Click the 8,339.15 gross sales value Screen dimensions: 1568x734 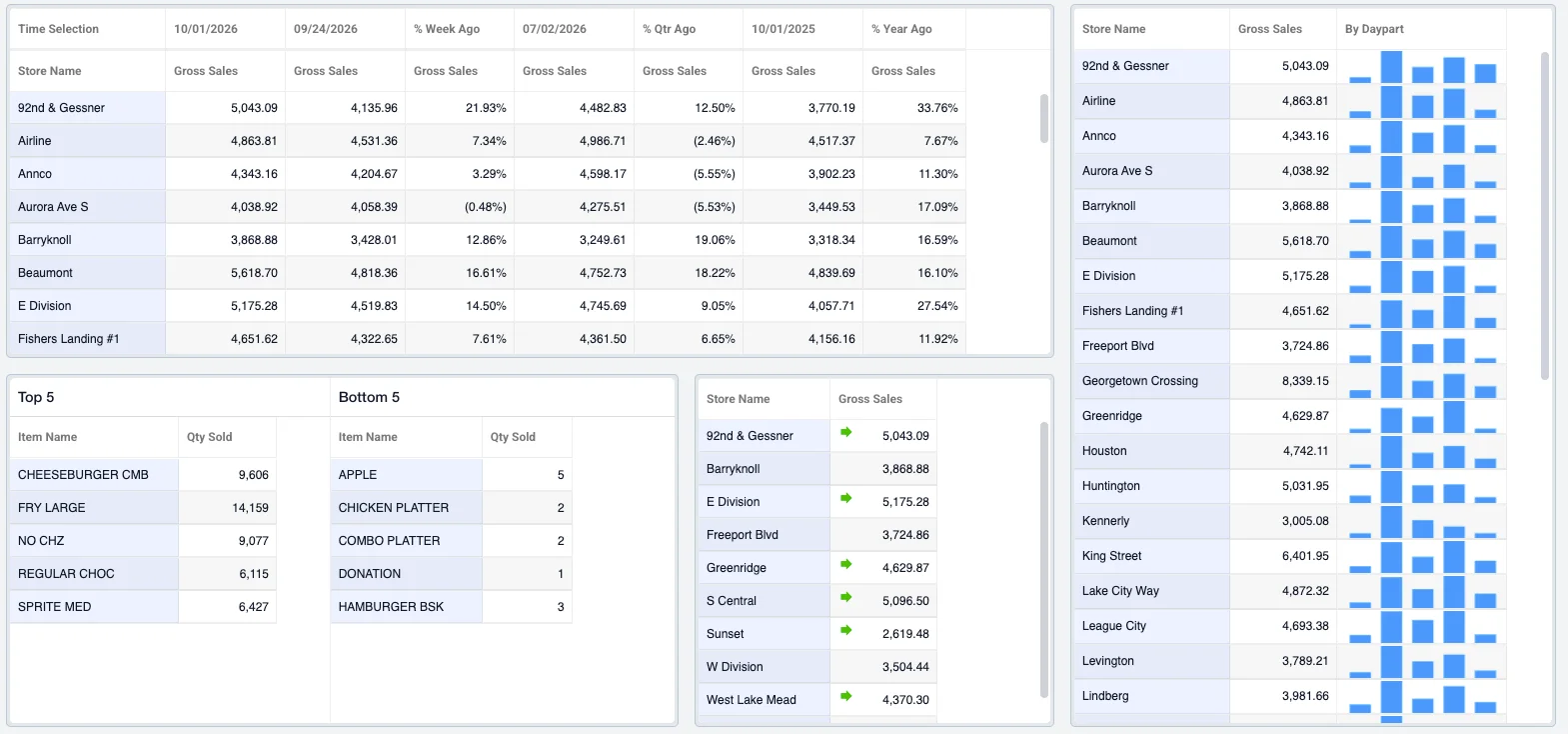1305,381
